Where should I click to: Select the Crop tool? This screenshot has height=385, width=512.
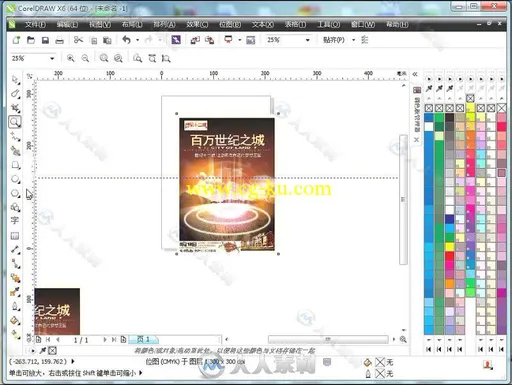15,108
